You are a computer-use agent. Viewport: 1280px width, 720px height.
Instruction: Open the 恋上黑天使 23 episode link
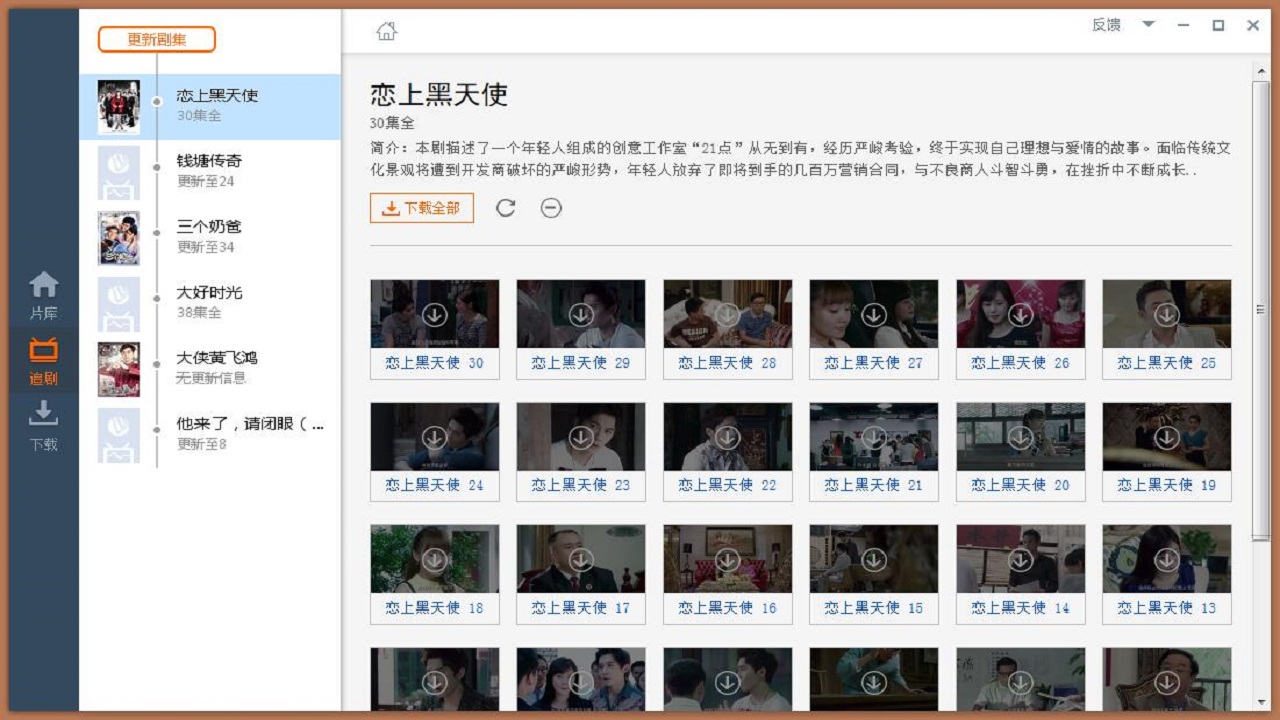point(580,486)
